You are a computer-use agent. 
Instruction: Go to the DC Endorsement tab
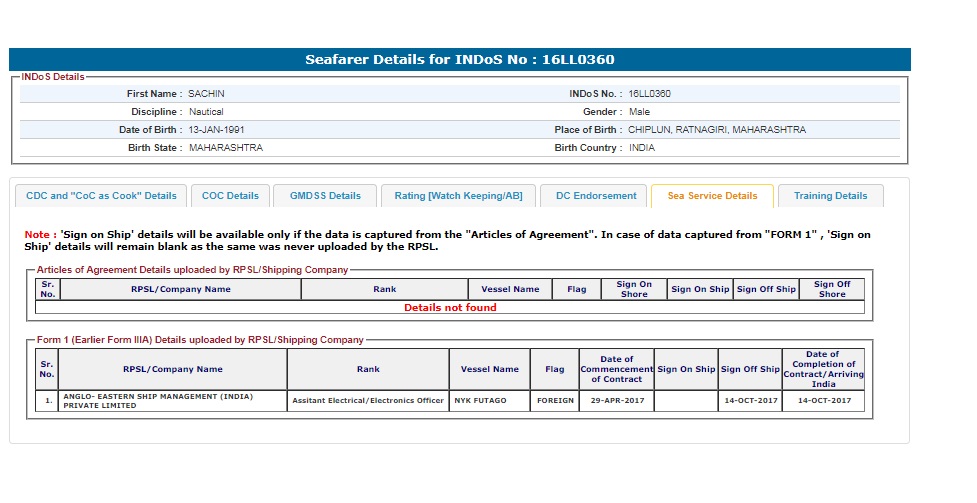pyautogui.click(x=596, y=196)
